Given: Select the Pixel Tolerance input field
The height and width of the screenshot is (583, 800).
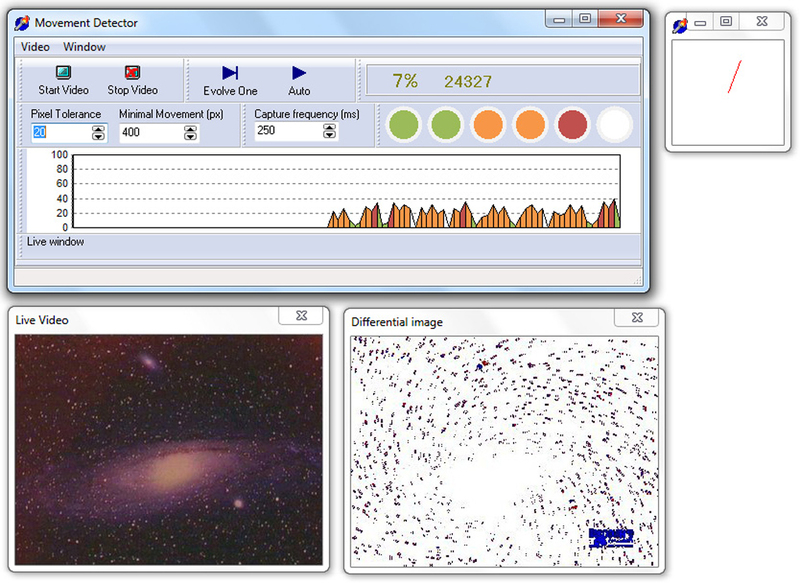Looking at the screenshot, I should [x=61, y=133].
